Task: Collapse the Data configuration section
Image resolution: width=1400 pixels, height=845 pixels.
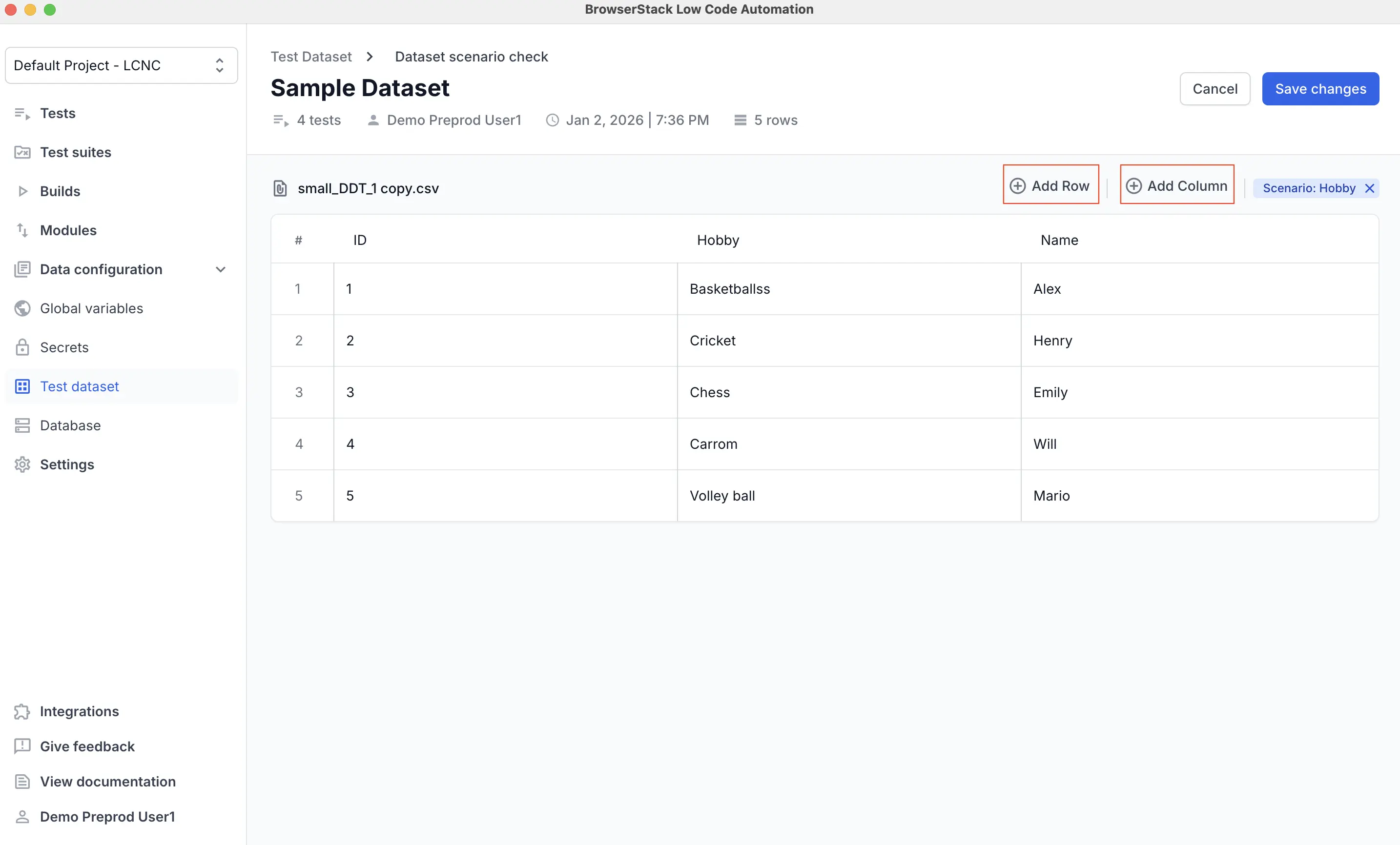Action: coord(221,270)
